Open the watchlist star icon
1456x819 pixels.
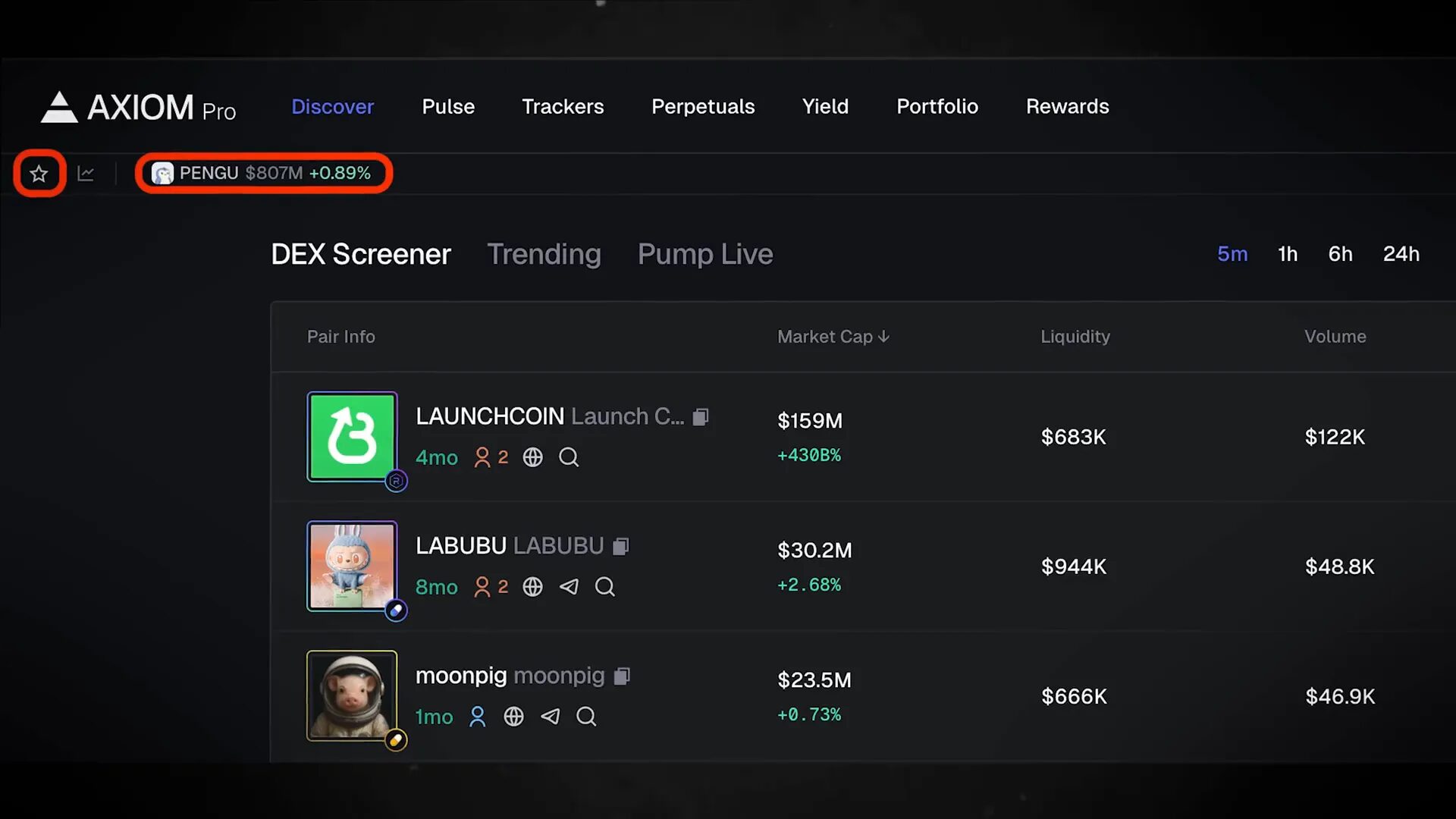[38, 173]
